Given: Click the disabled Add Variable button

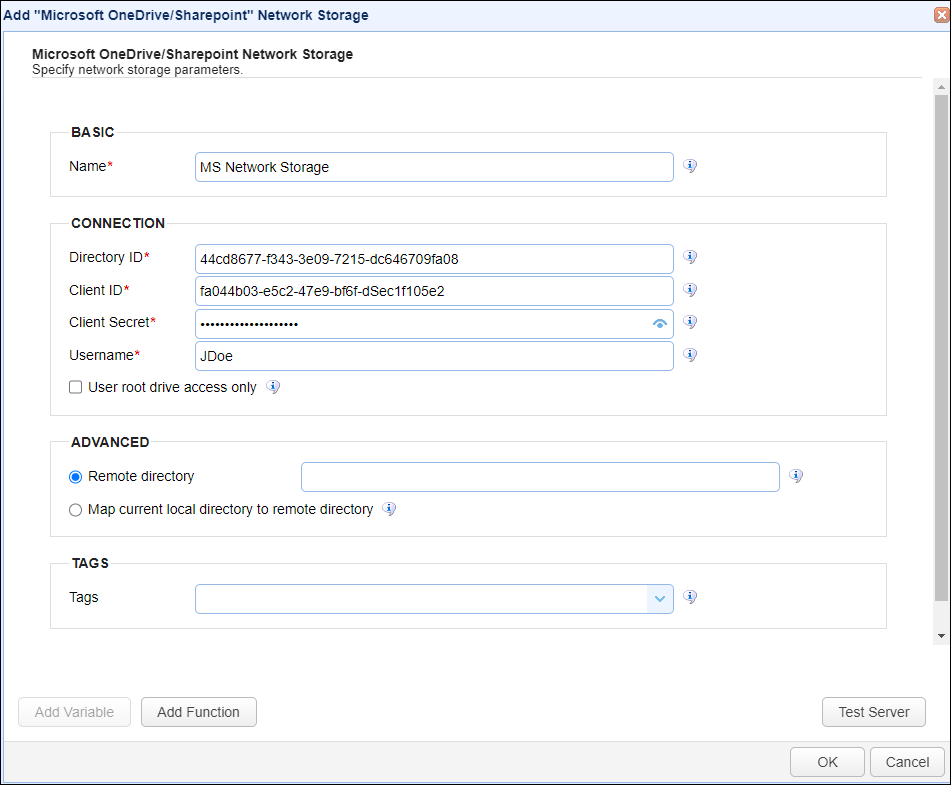Looking at the screenshot, I should click(x=74, y=712).
